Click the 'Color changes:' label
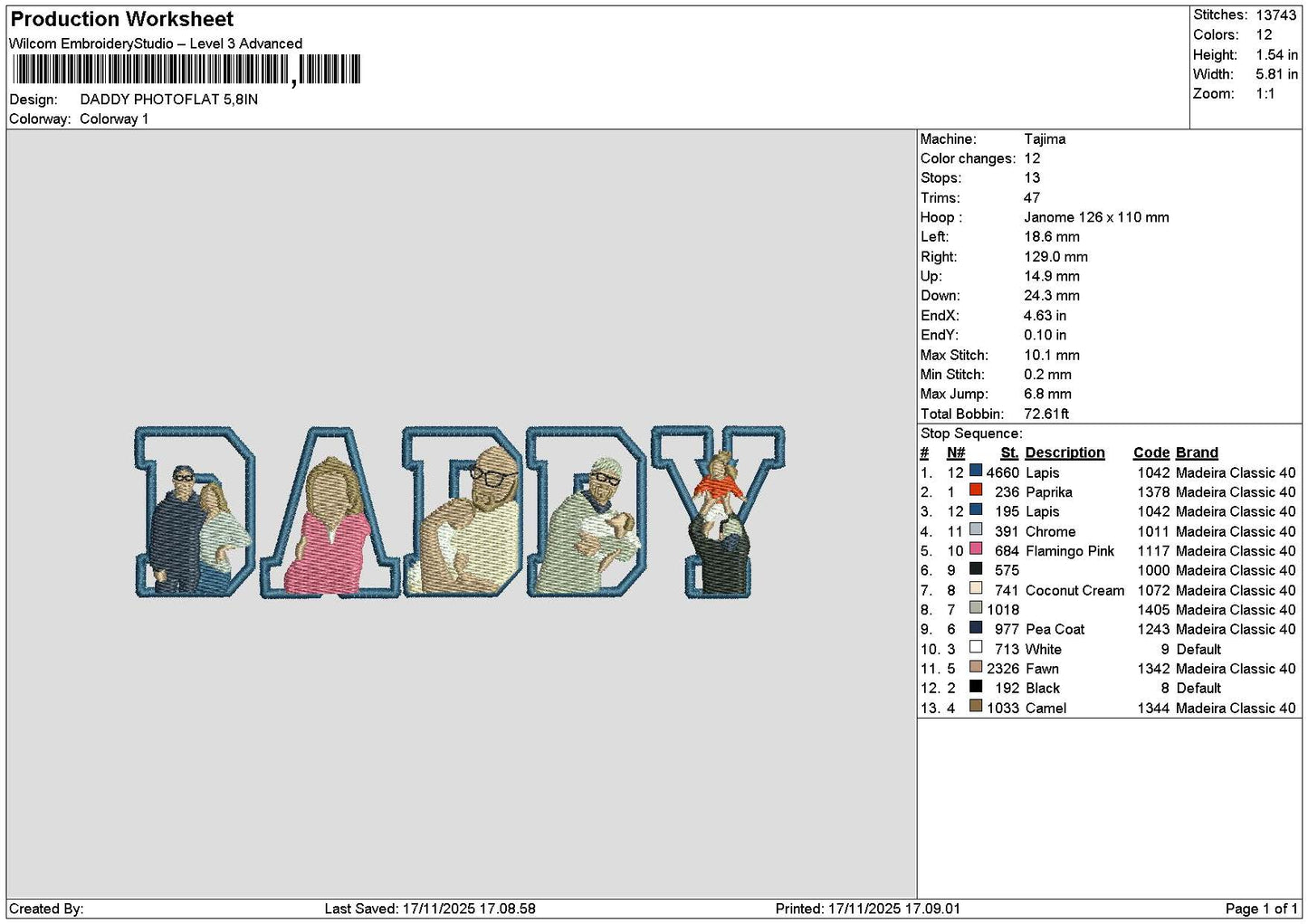This screenshot has width=1308, height=924. (x=968, y=158)
